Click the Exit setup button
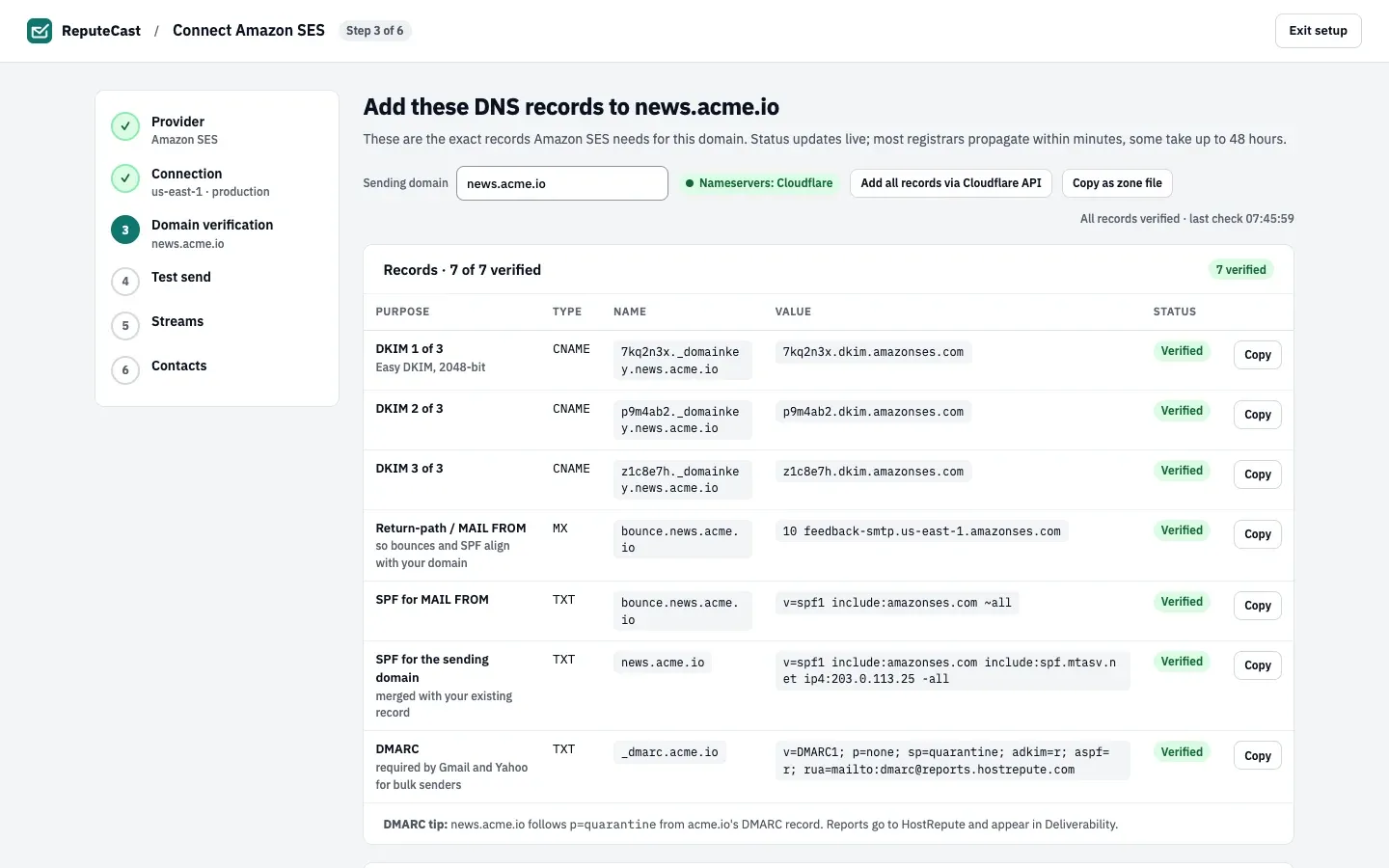Image resolution: width=1389 pixels, height=868 pixels. pos(1318,31)
